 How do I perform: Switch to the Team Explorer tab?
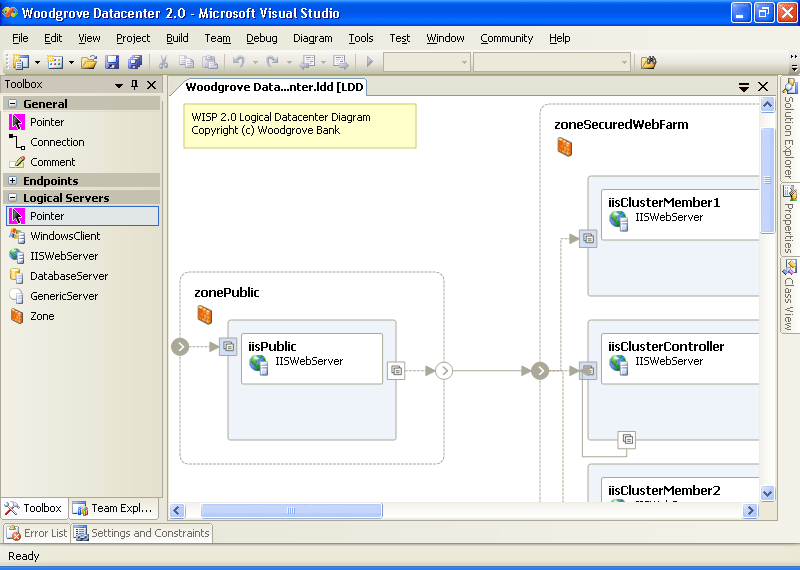(x=112, y=508)
